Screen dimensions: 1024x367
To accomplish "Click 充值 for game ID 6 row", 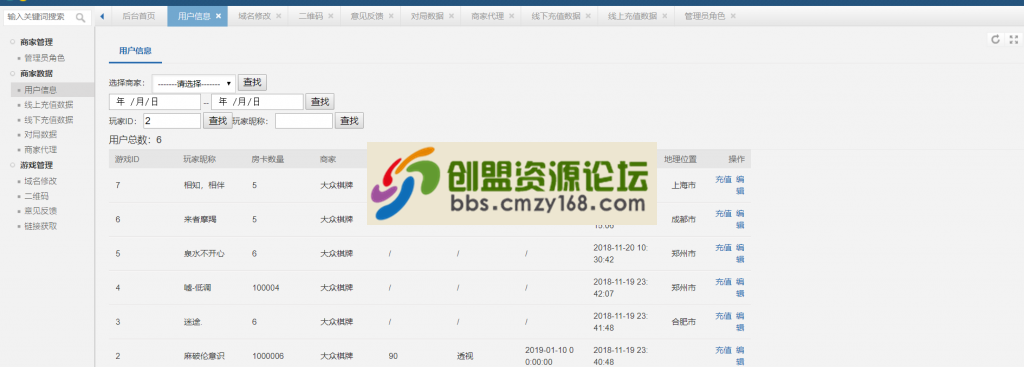I will click(723, 214).
